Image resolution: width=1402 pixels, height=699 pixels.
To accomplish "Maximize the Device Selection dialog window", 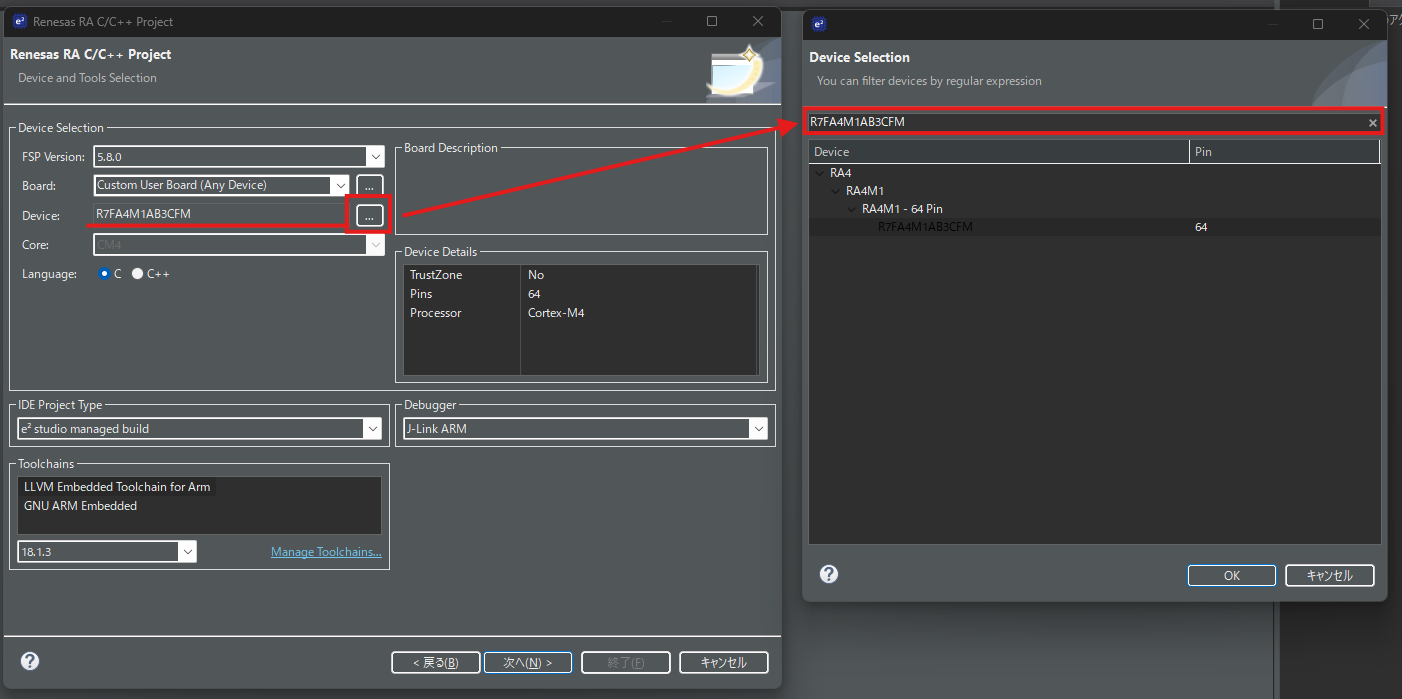I will coord(1318,24).
